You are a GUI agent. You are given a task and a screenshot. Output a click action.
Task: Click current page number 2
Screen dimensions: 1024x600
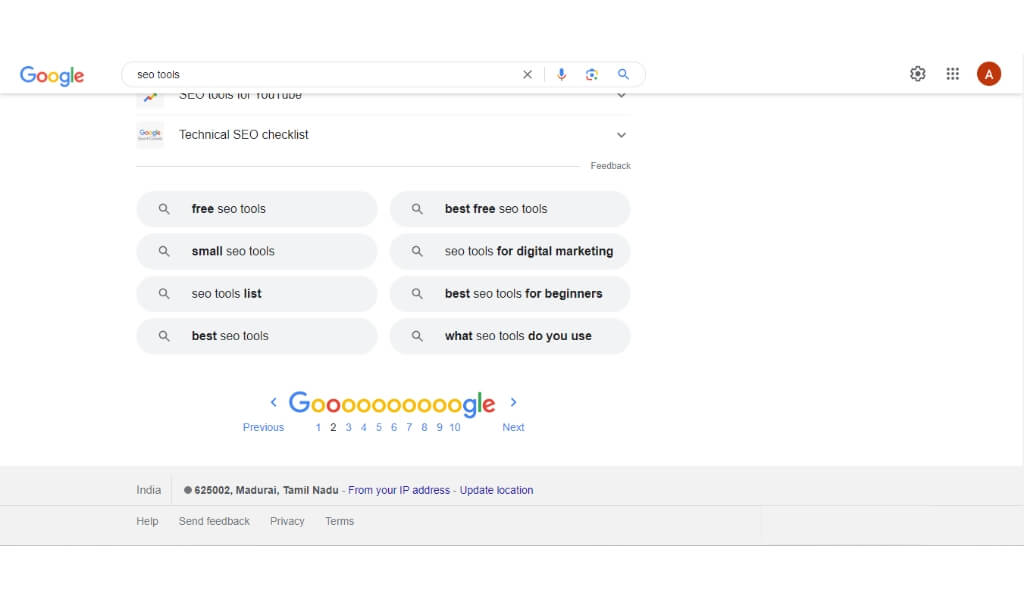pyautogui.click(x=333, y=428)
